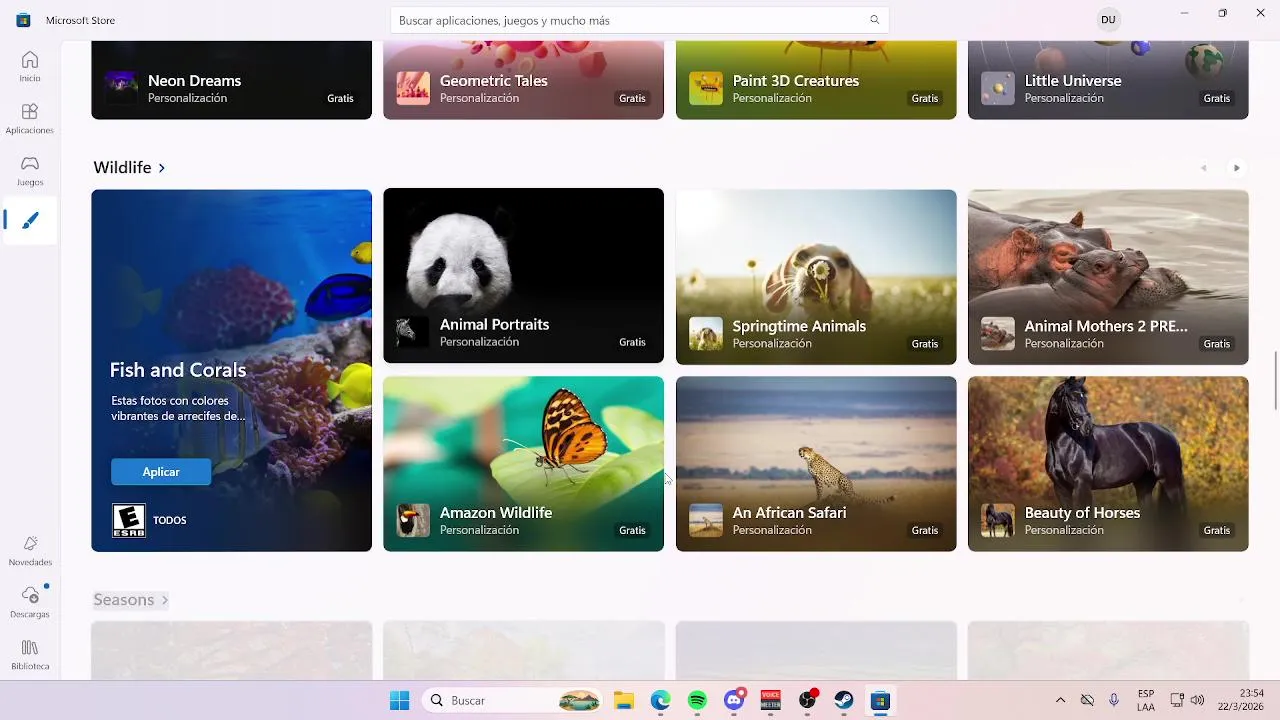This screenshot has height=720, width=1280.
Task: Open Steam from the taskbar
Action: (x=844, y=701)
